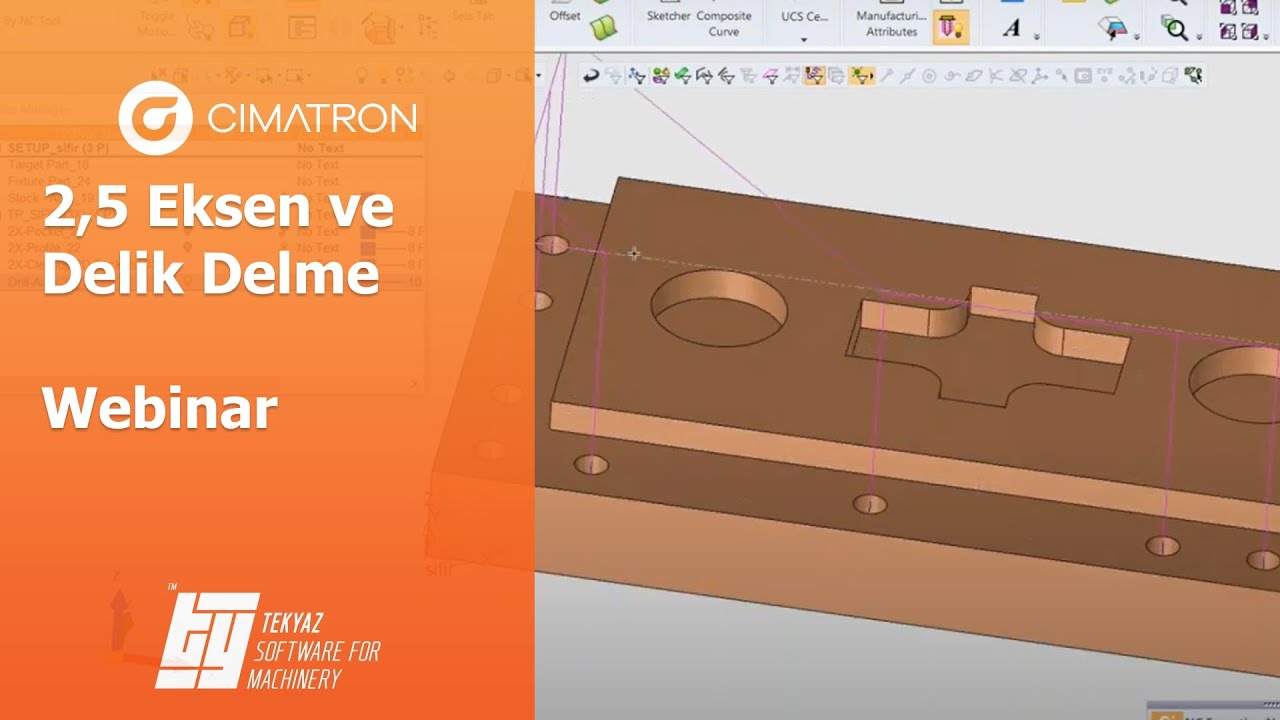Expand the dropdown beside the magnifying glass
The height and width of the screenshot is (720, 1280).
pos(1199,37)
